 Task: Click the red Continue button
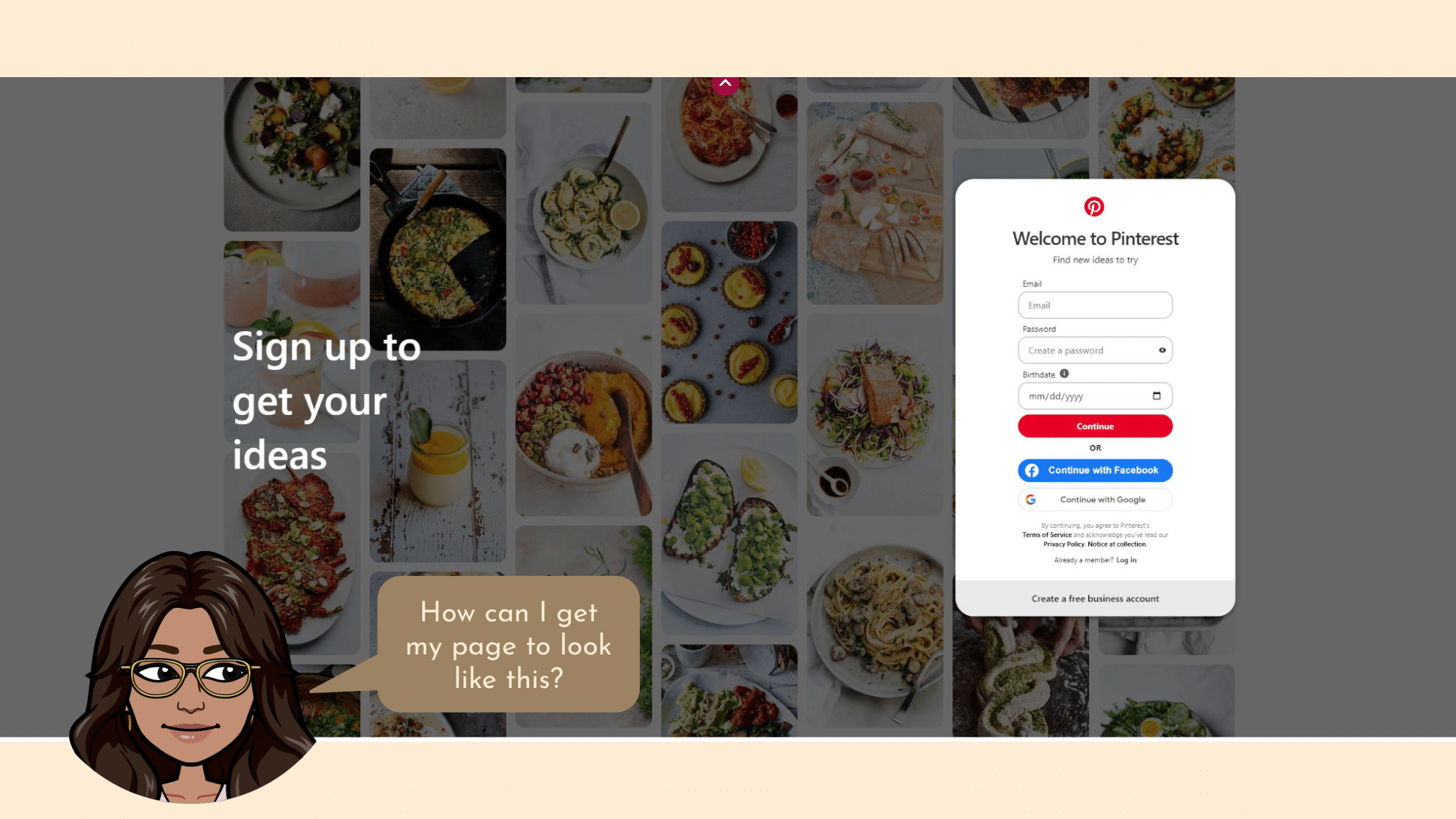tap(1095, 426)
